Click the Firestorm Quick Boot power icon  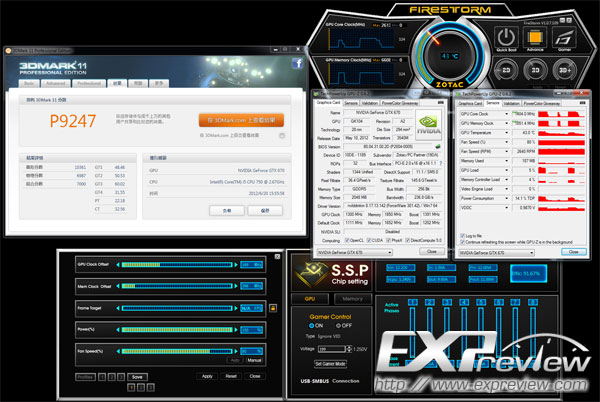pos(506,37)
